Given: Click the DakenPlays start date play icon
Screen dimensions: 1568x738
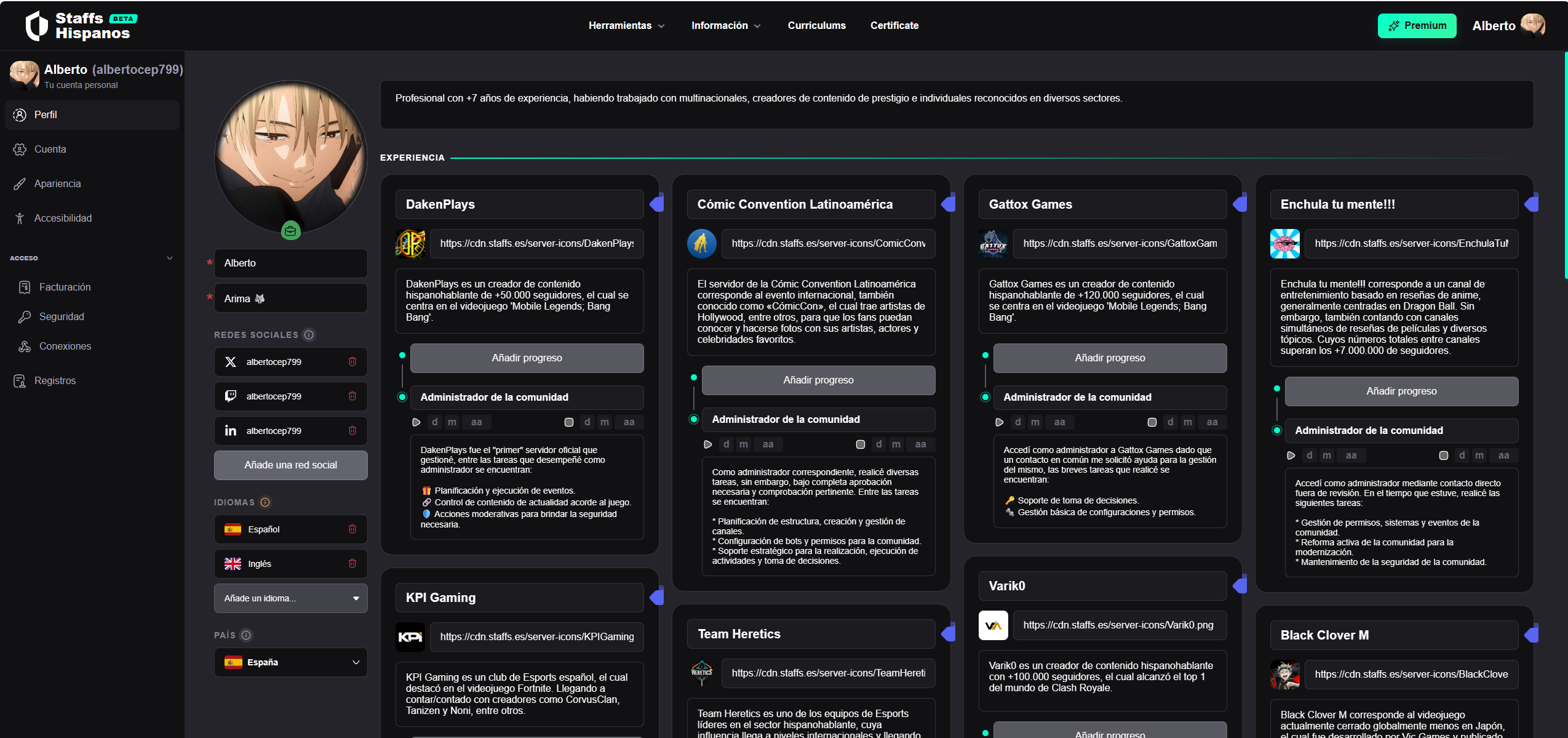Looking at the screenshot, I should [416, 422].
